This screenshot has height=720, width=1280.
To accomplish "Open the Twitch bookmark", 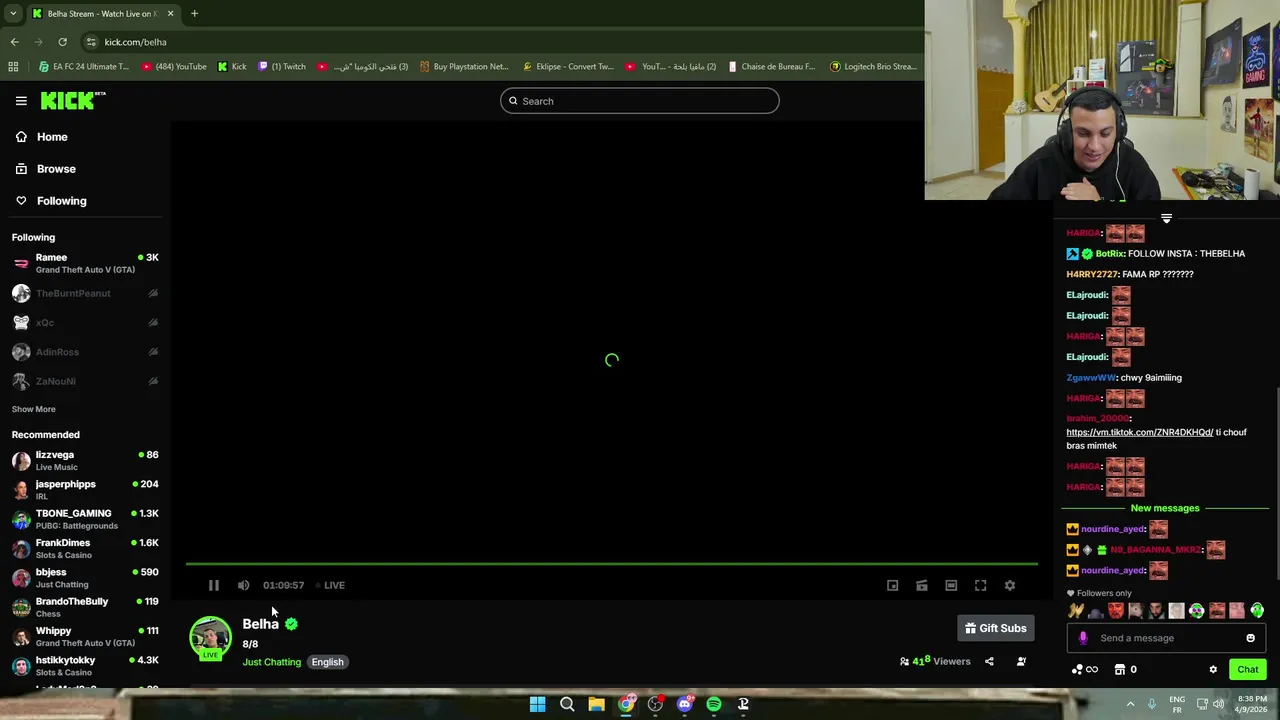I will coord(282,67).
